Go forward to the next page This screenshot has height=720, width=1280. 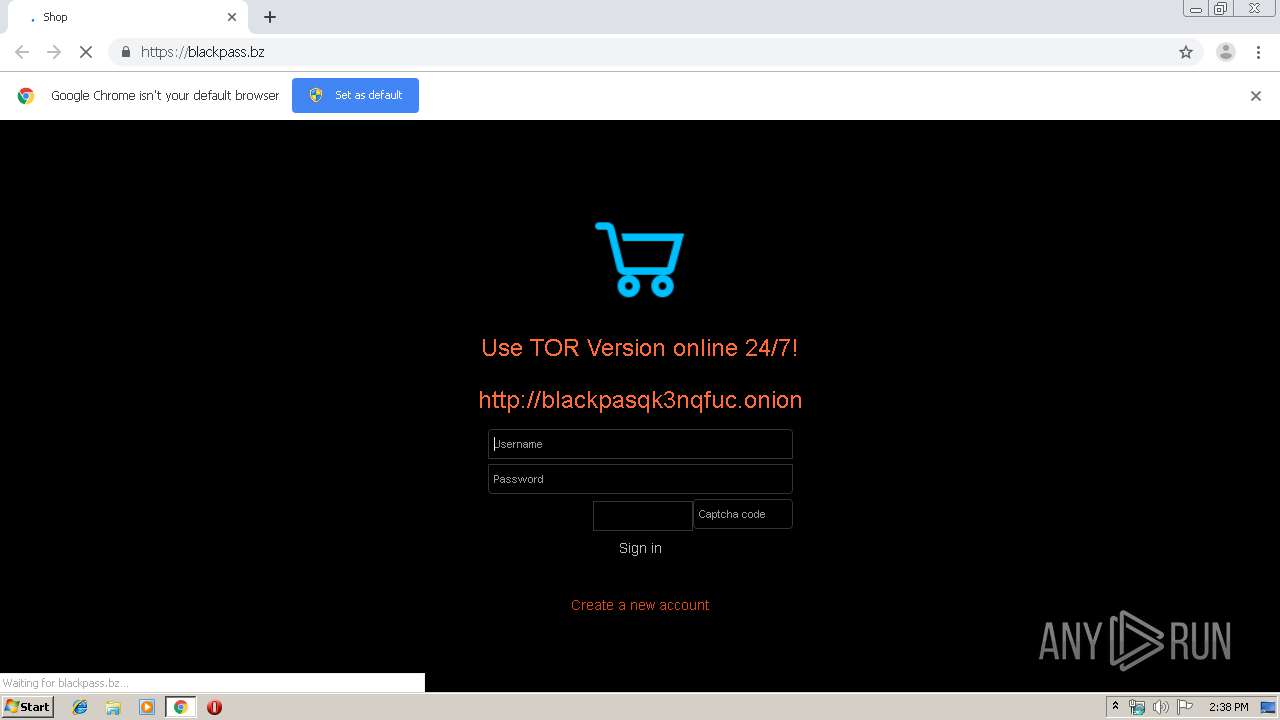54,52
